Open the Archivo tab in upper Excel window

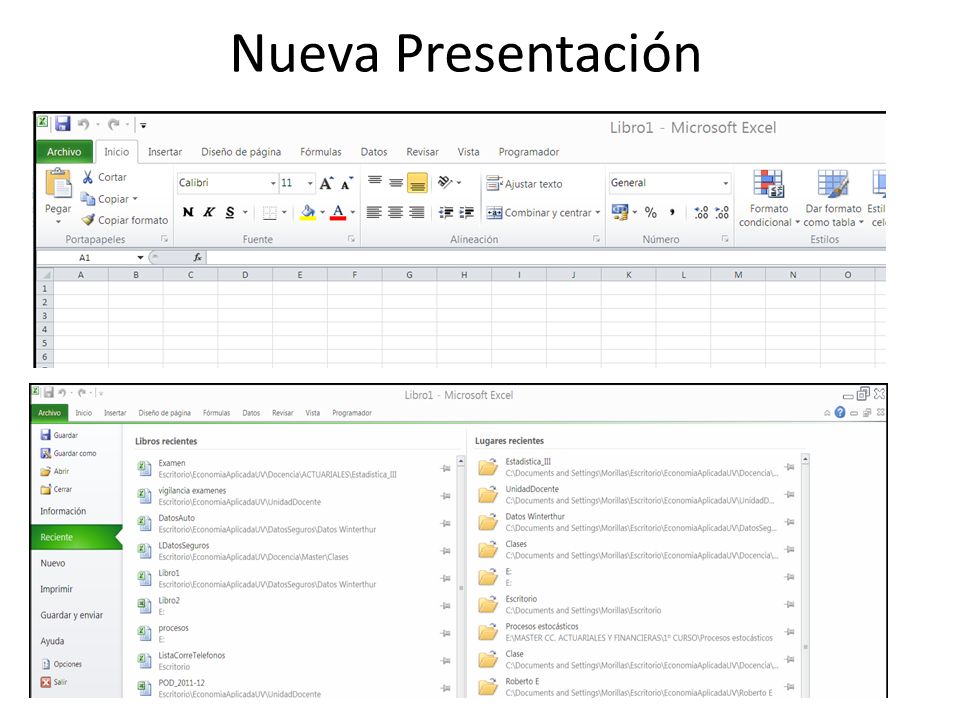[64, 152]
